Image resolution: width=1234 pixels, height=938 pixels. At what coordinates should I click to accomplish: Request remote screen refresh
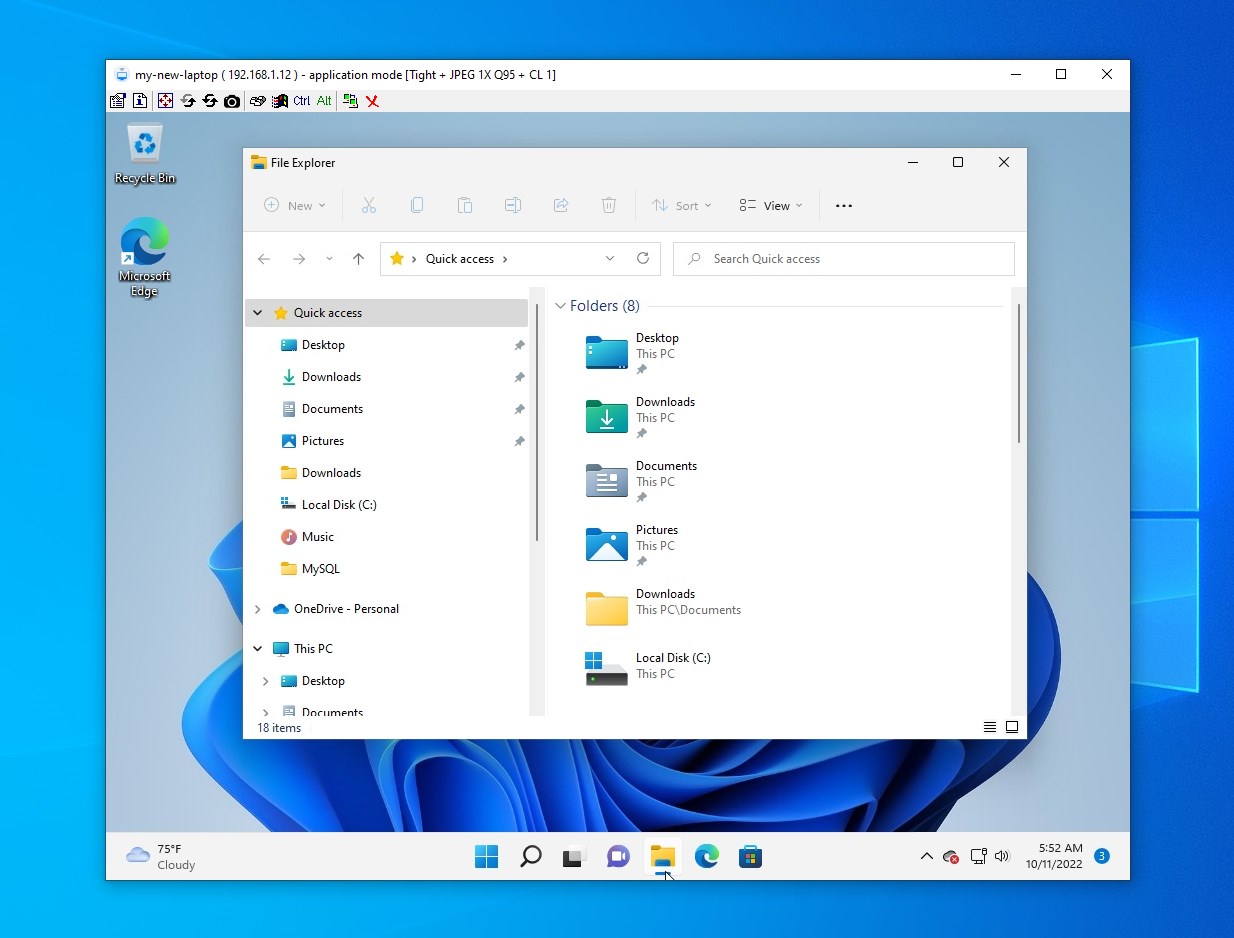[x=209, y=101]
